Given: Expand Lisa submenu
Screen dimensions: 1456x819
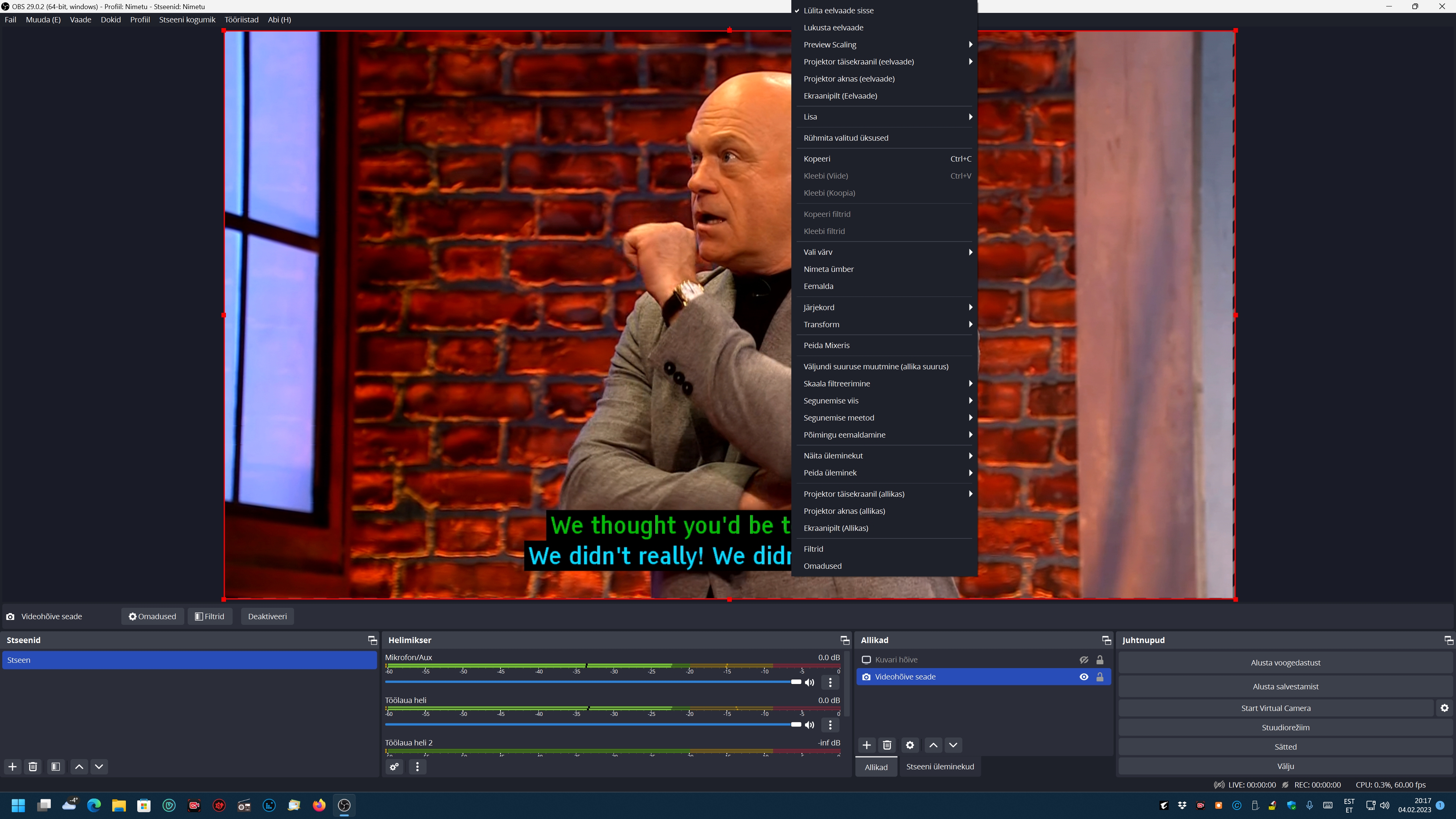Looking at the screenshot, I should point(884,116).
